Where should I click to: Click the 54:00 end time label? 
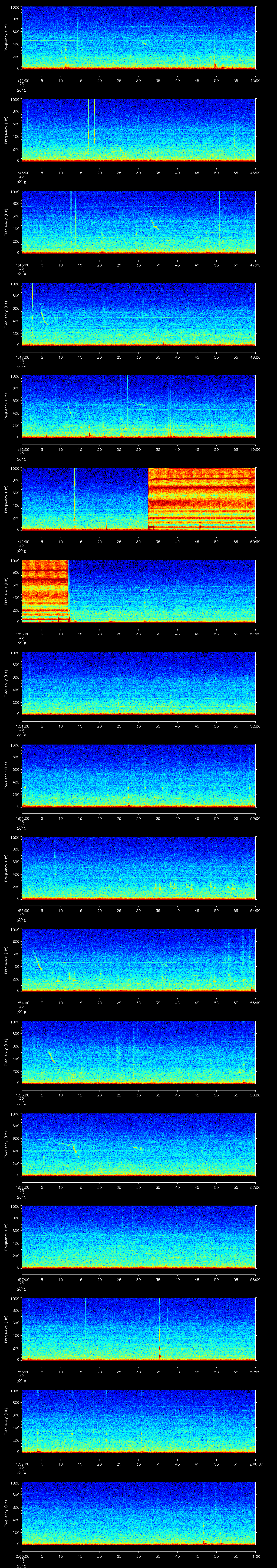256,910
